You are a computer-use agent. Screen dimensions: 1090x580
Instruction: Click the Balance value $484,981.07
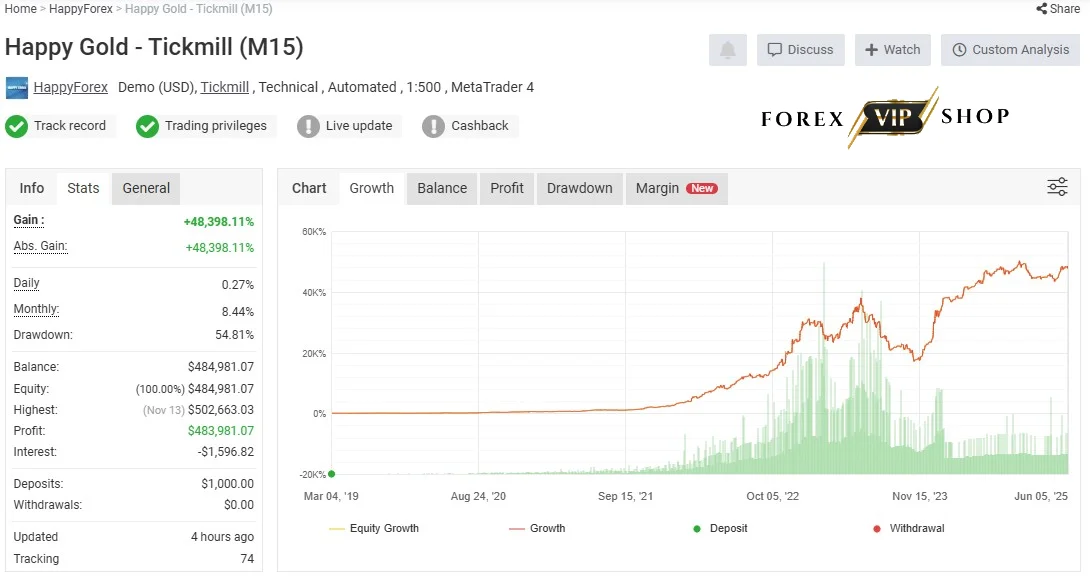[x=221, y=367]
